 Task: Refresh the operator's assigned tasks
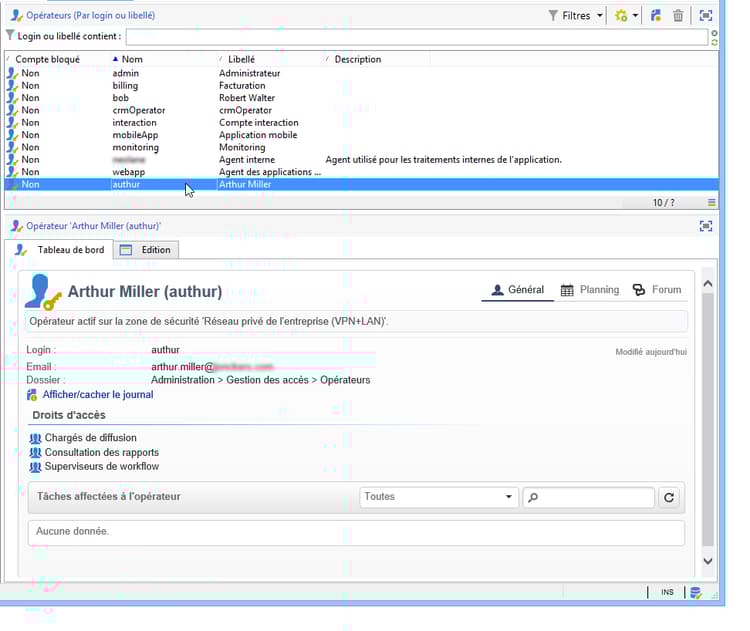pos(669,498)
